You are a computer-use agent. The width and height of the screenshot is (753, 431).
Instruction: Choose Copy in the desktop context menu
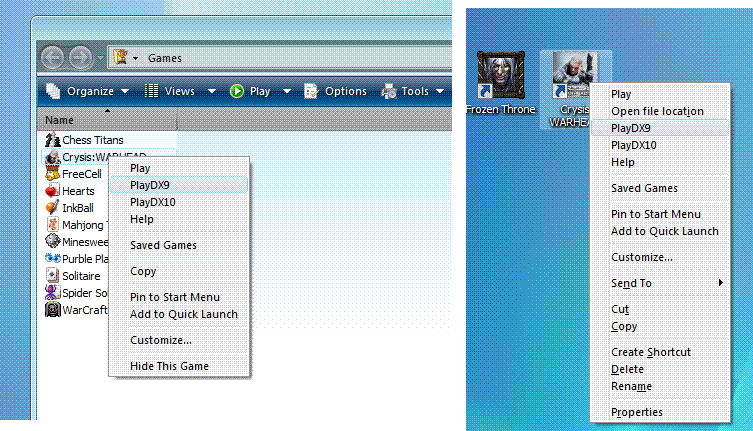[660, 326]
